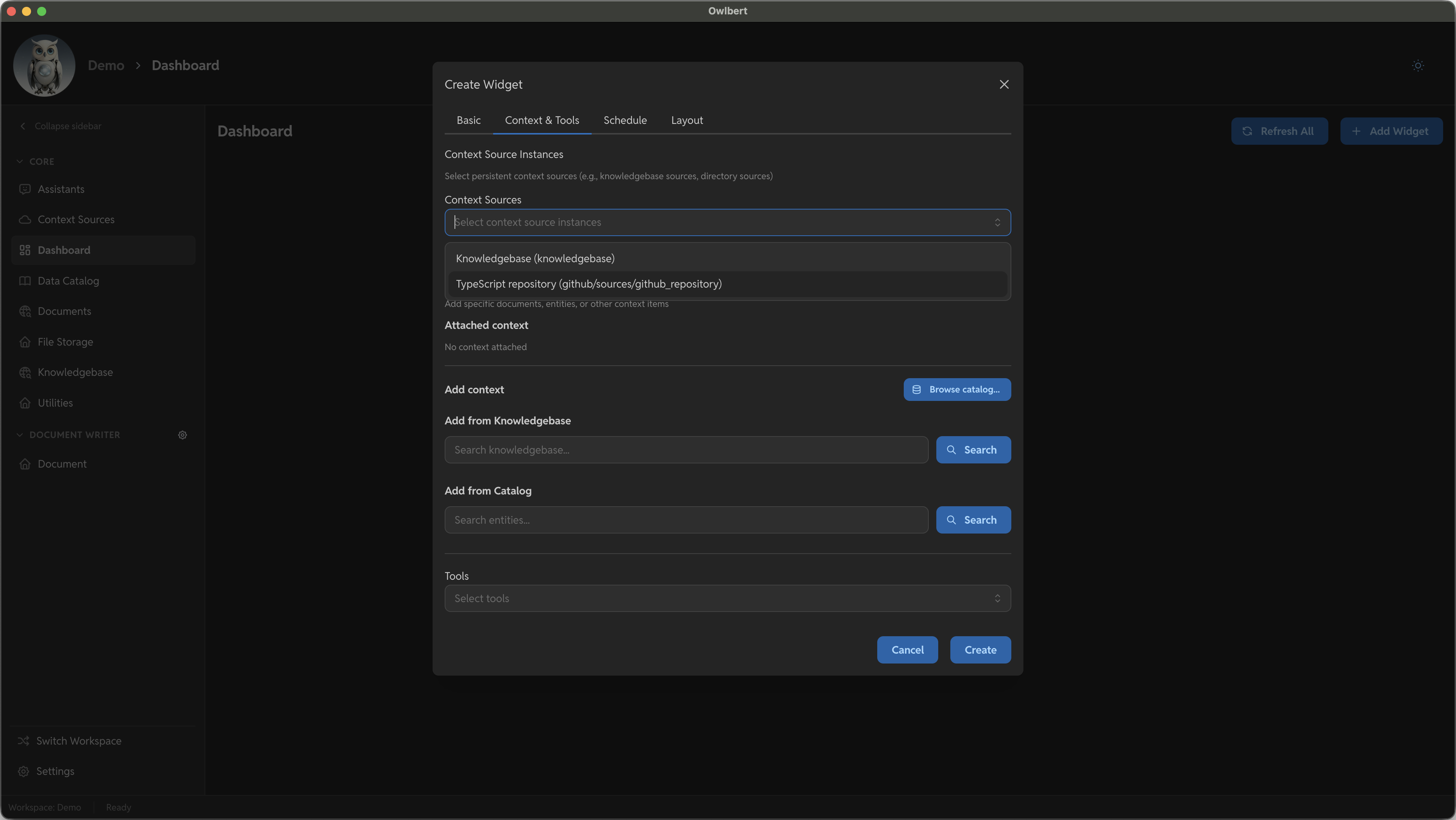Open the Assistants sidebar item

tap(61, 189)
